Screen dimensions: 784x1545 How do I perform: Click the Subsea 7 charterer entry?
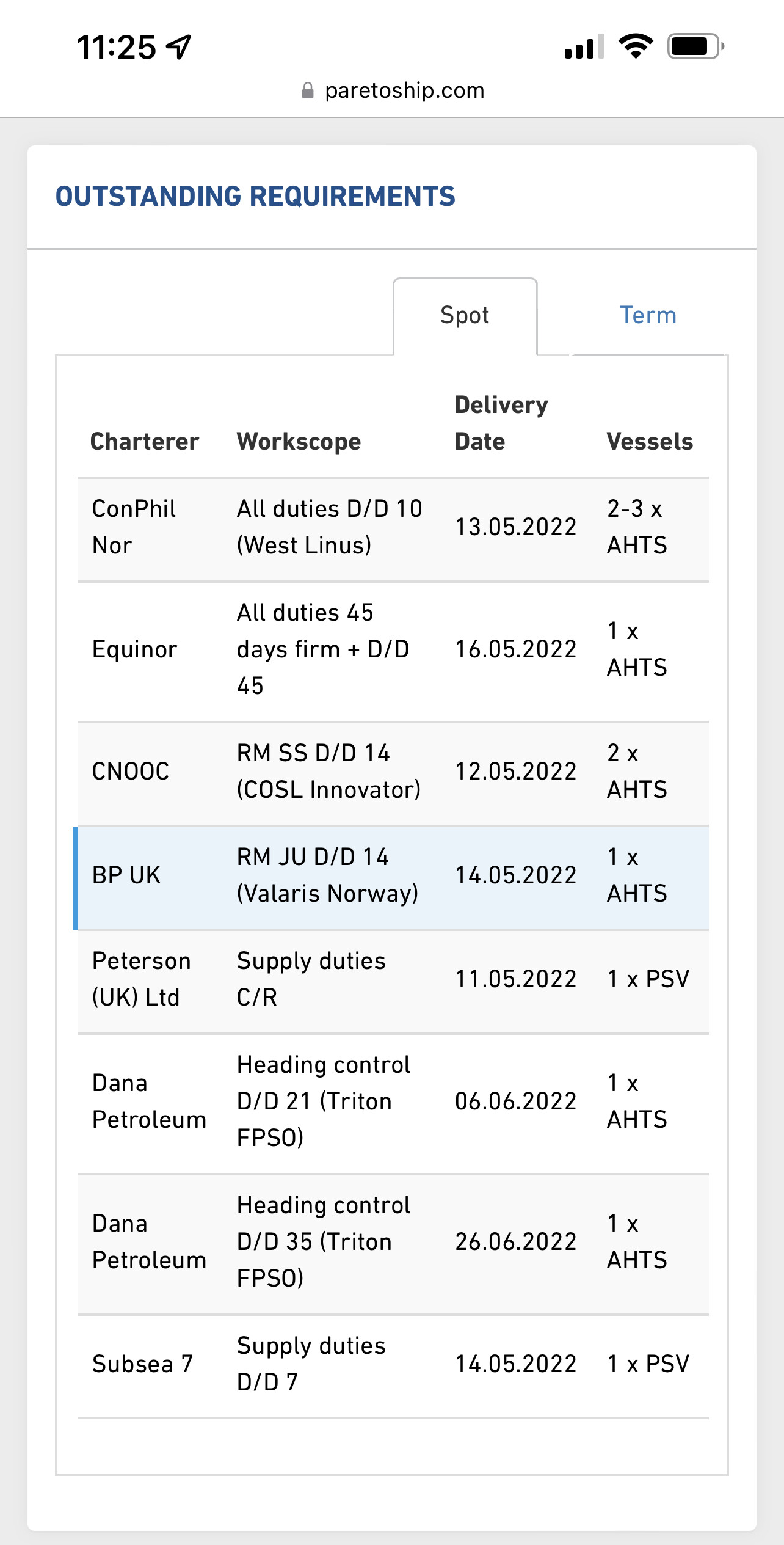click(x=142, y=1364)
